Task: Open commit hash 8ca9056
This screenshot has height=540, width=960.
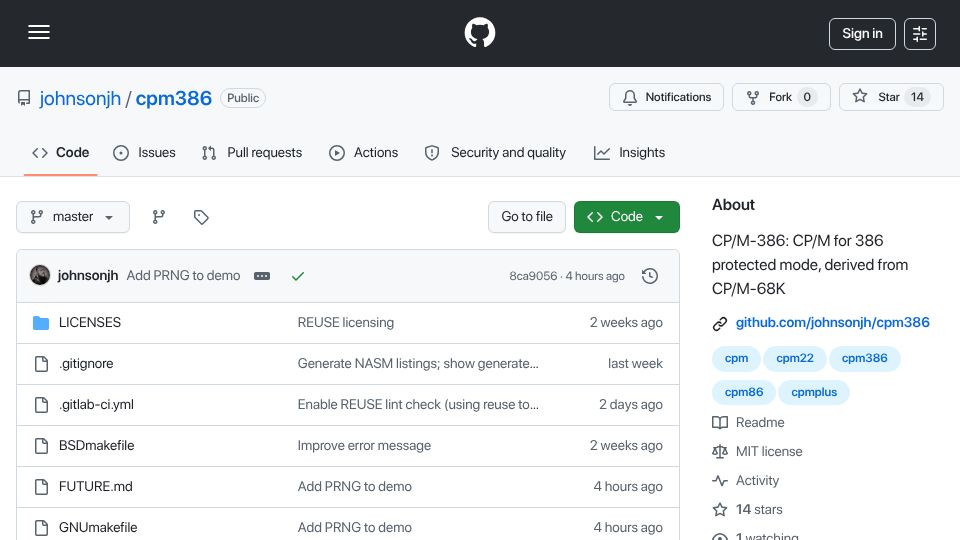Action: click(x=533, y=276)
